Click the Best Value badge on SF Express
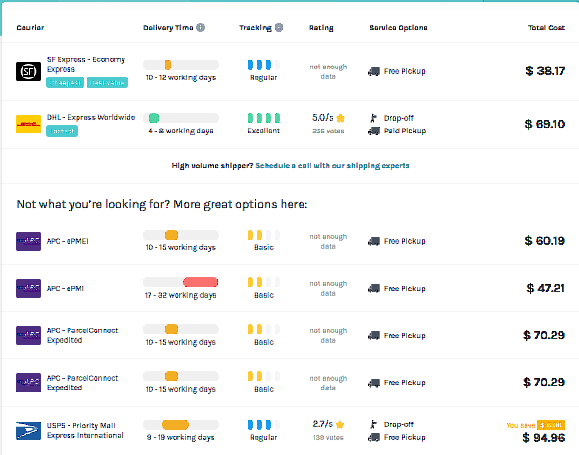This screenshot has width=579, height=455. [x=107, y=83]
